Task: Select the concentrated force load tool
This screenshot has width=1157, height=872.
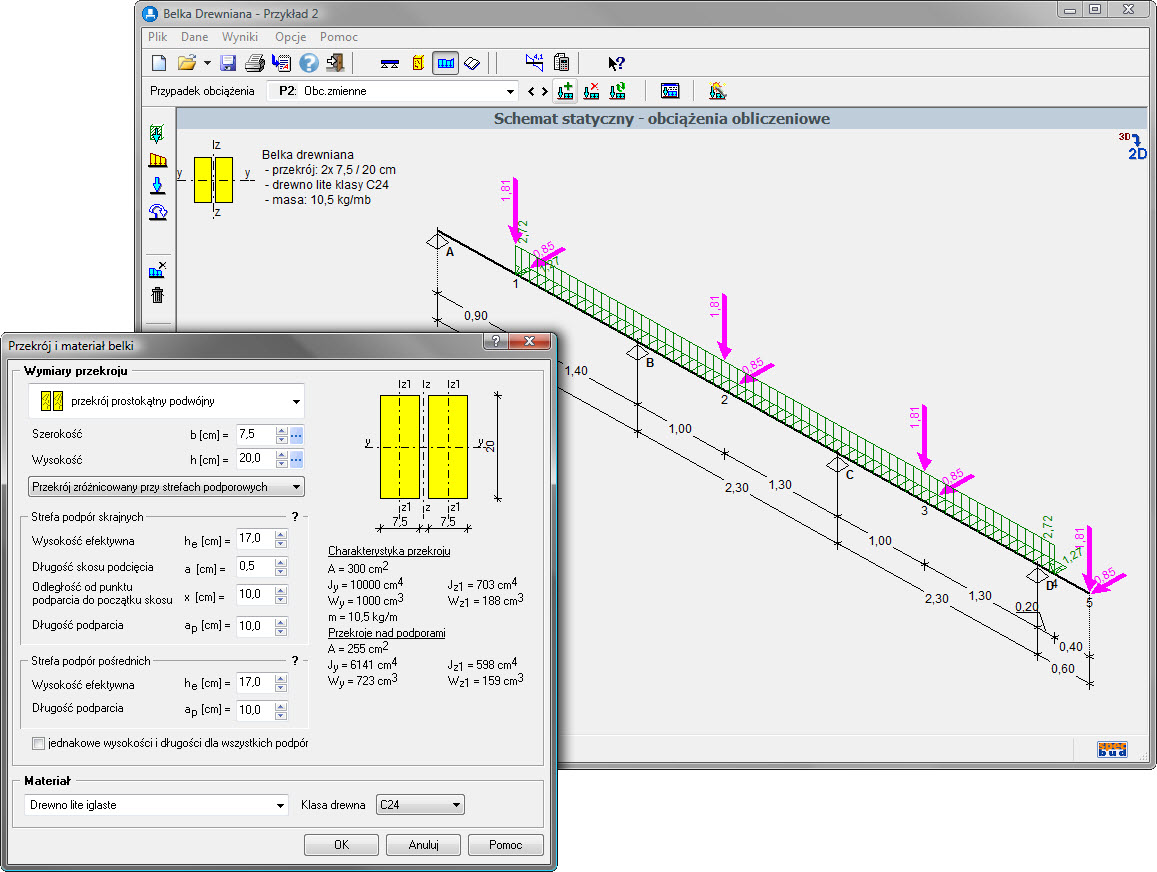Action: coord(157,185)
